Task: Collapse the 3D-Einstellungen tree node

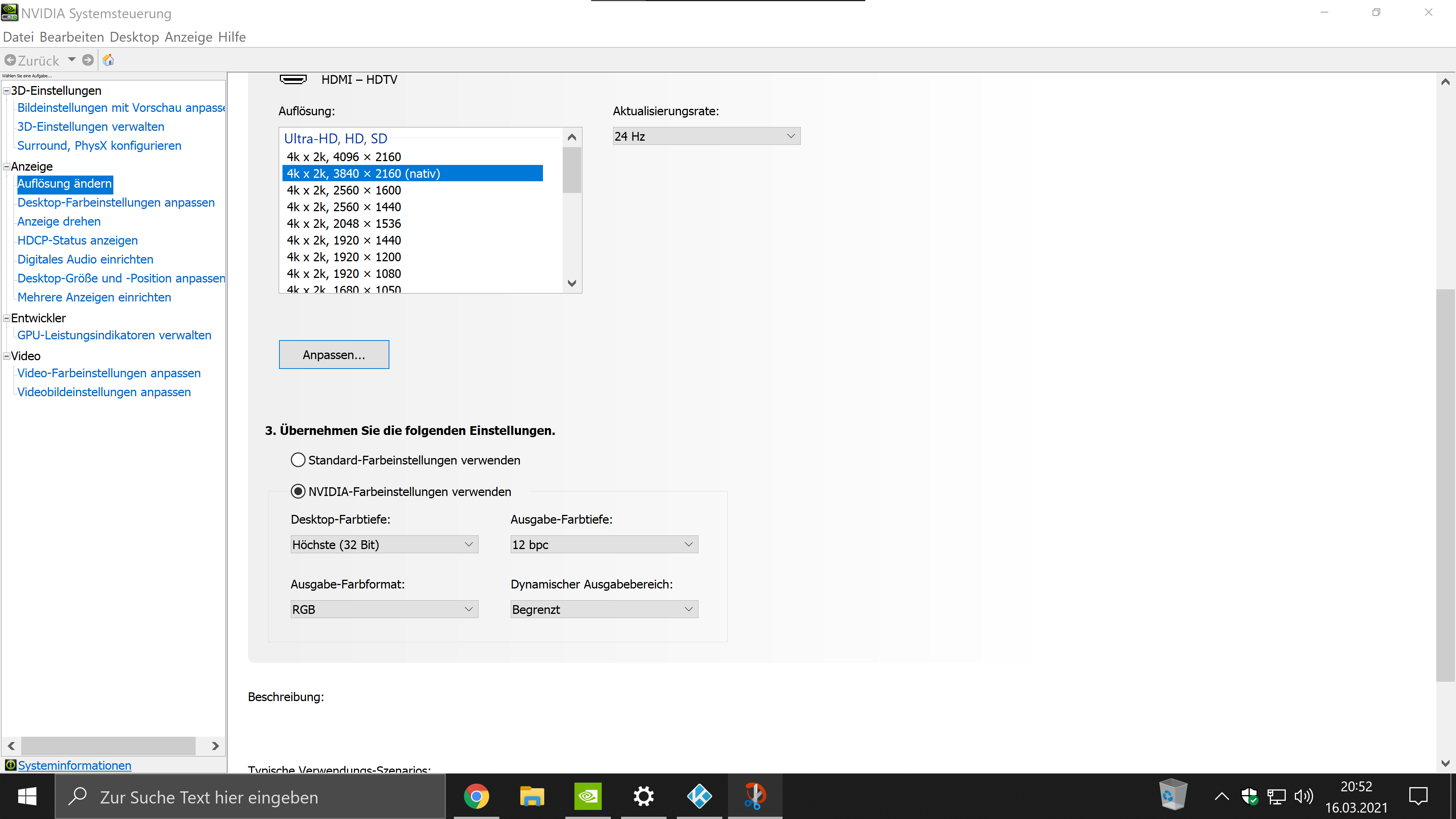Action: [7, 91]
